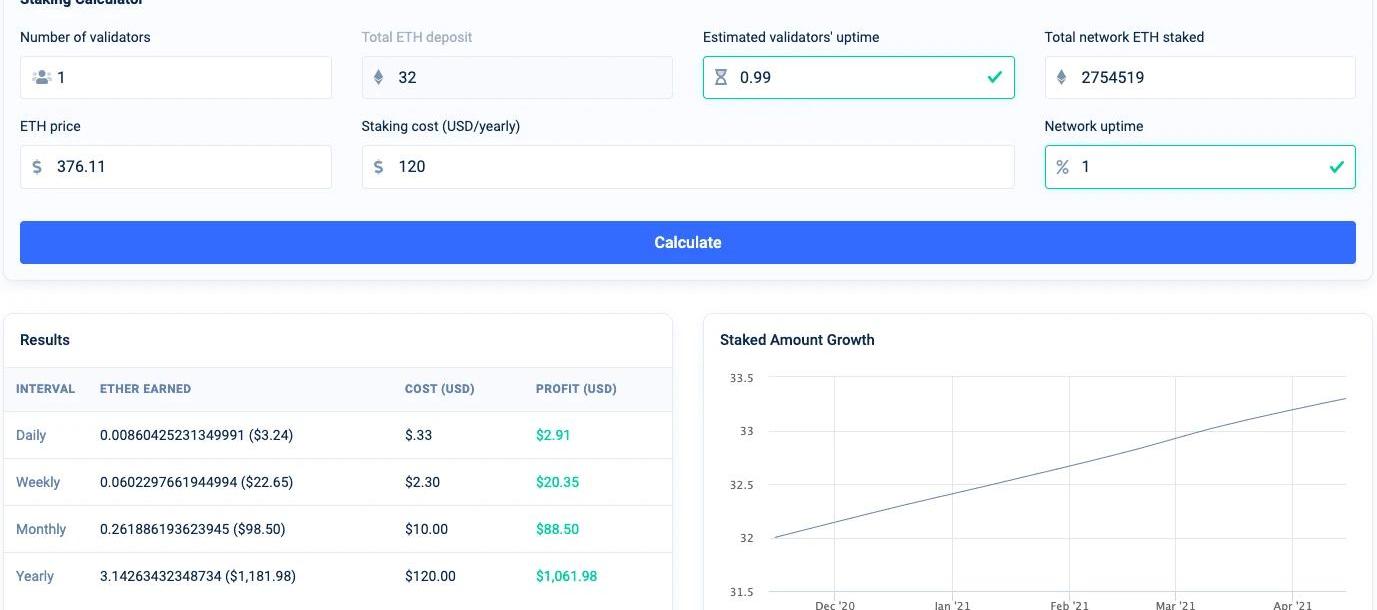1377x610 pixels.
Task: Edit the Estimated validators' uptime value 0.99
Action: [859, 77]
